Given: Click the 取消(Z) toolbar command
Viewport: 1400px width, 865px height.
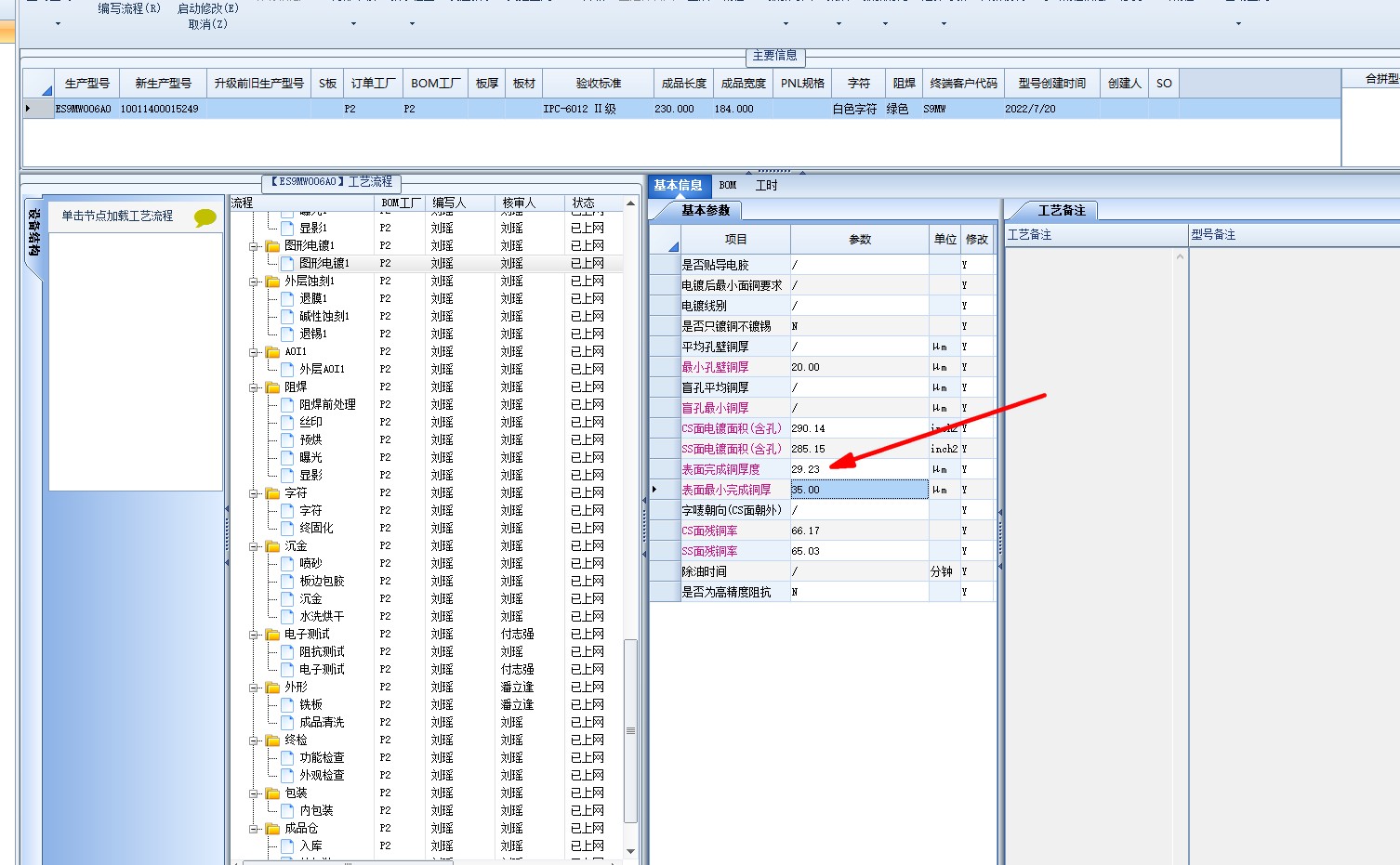Looking at the screenshot, I should (x=207, y=24).
